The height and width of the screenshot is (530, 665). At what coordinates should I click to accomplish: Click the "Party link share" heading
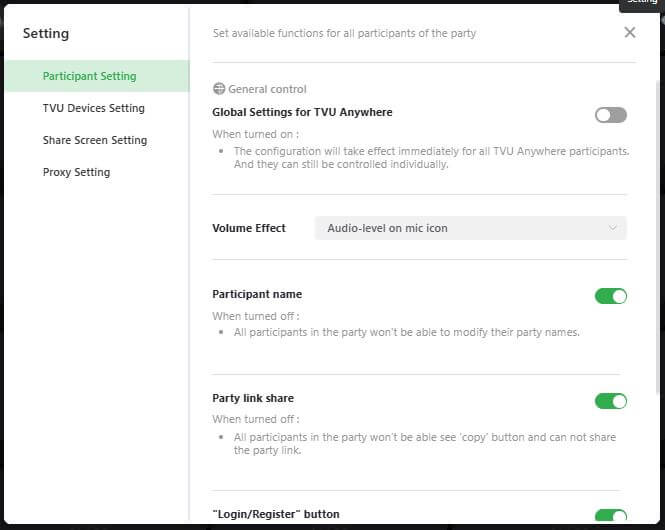click(253, 398)
